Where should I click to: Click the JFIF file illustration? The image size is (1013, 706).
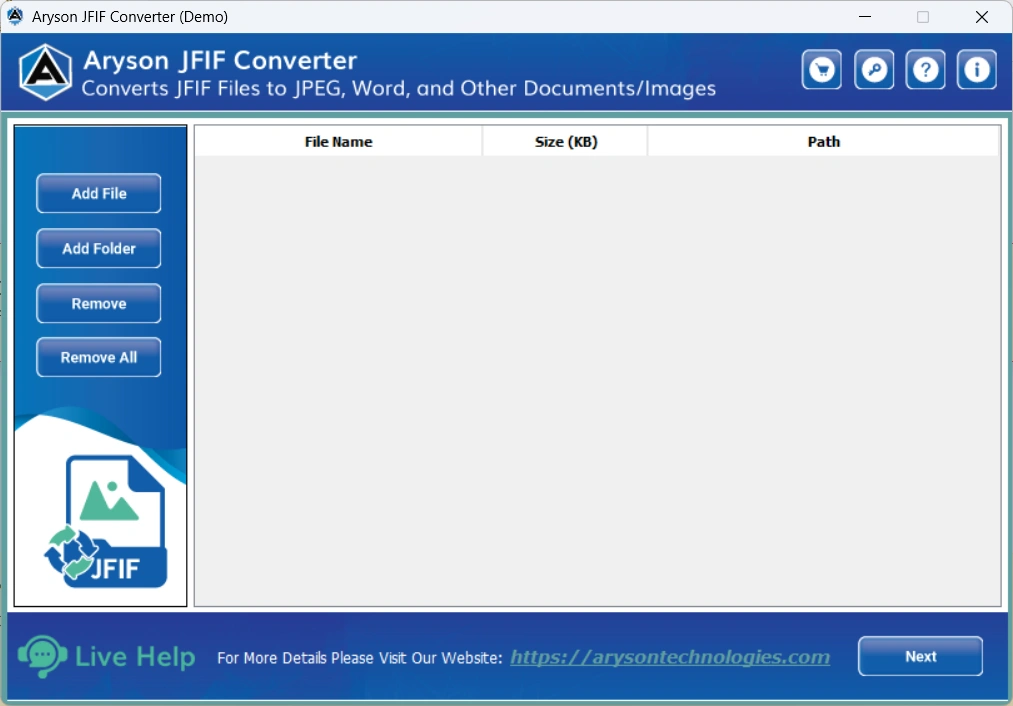[107, 521]
